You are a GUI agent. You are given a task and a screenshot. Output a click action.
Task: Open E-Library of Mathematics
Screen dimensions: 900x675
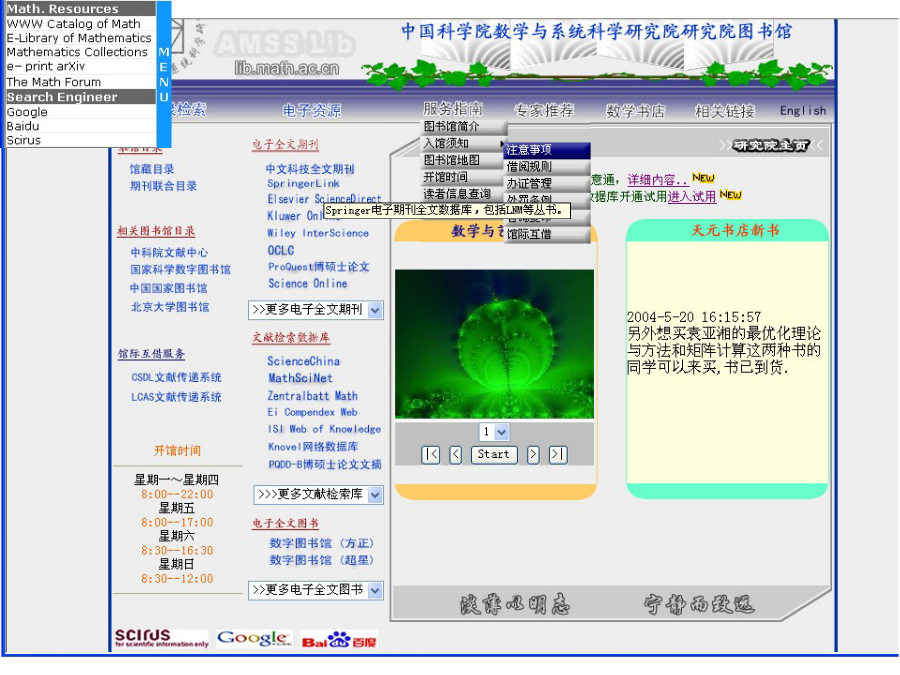(80, 38)
